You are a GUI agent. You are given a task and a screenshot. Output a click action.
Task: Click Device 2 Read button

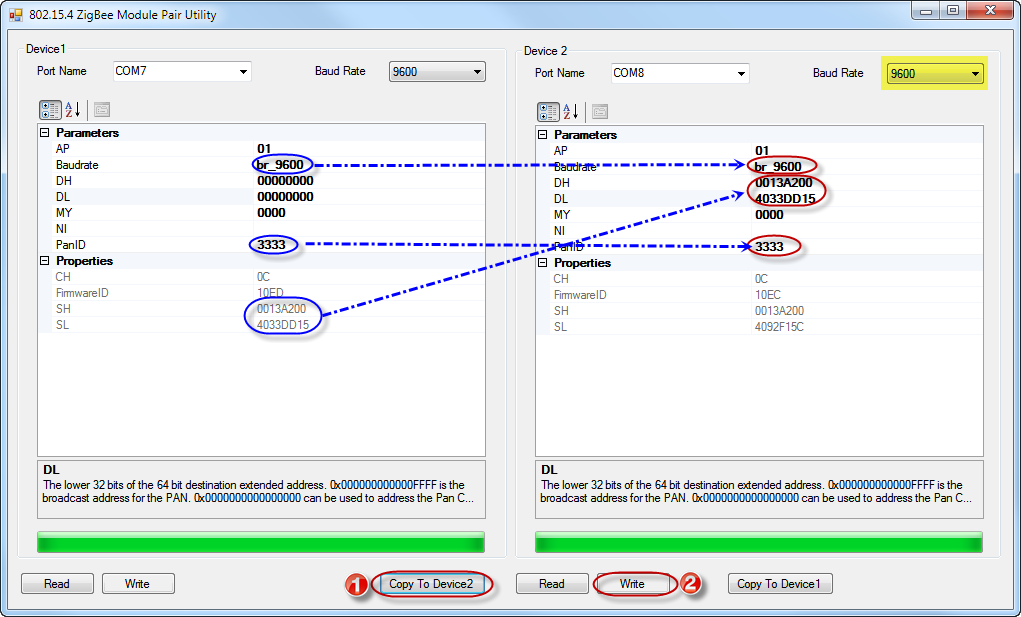[552, 584]
